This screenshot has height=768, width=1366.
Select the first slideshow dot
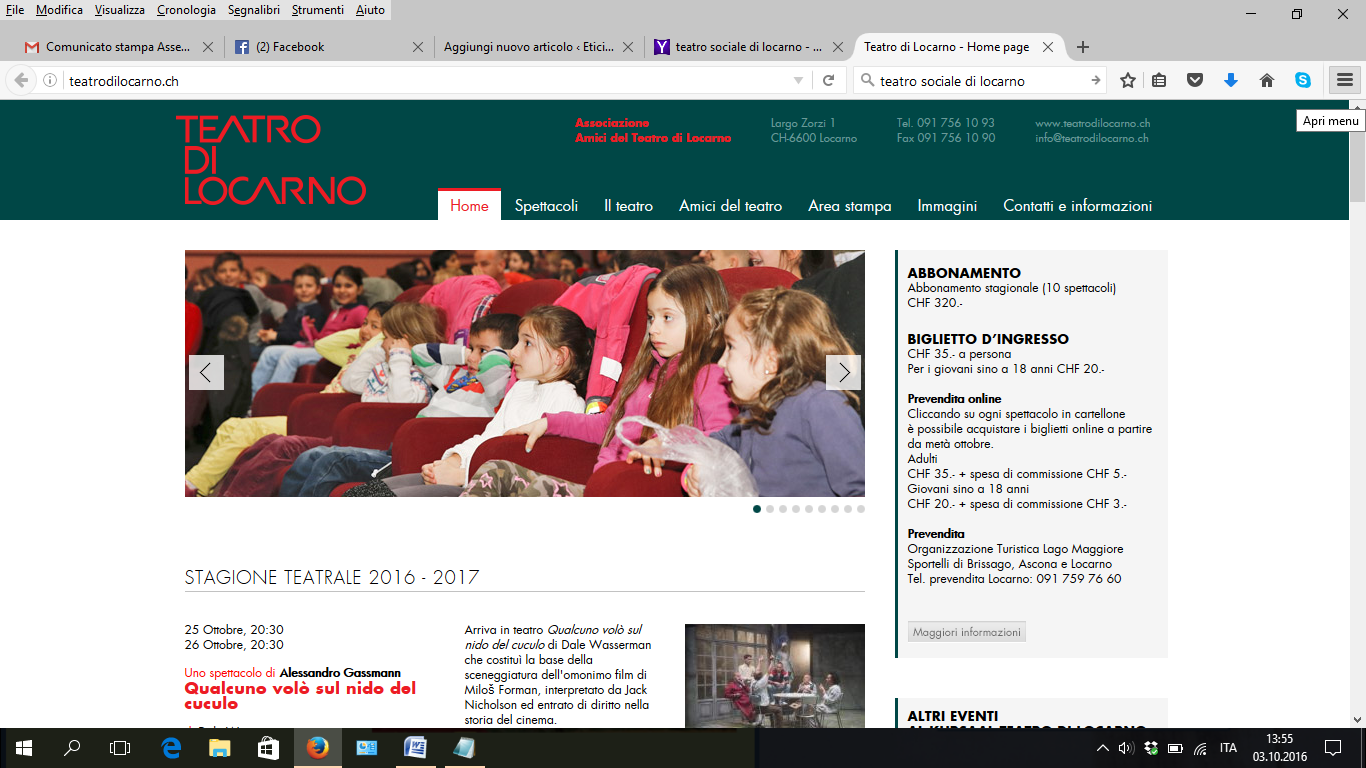click(x=757, y=509)
